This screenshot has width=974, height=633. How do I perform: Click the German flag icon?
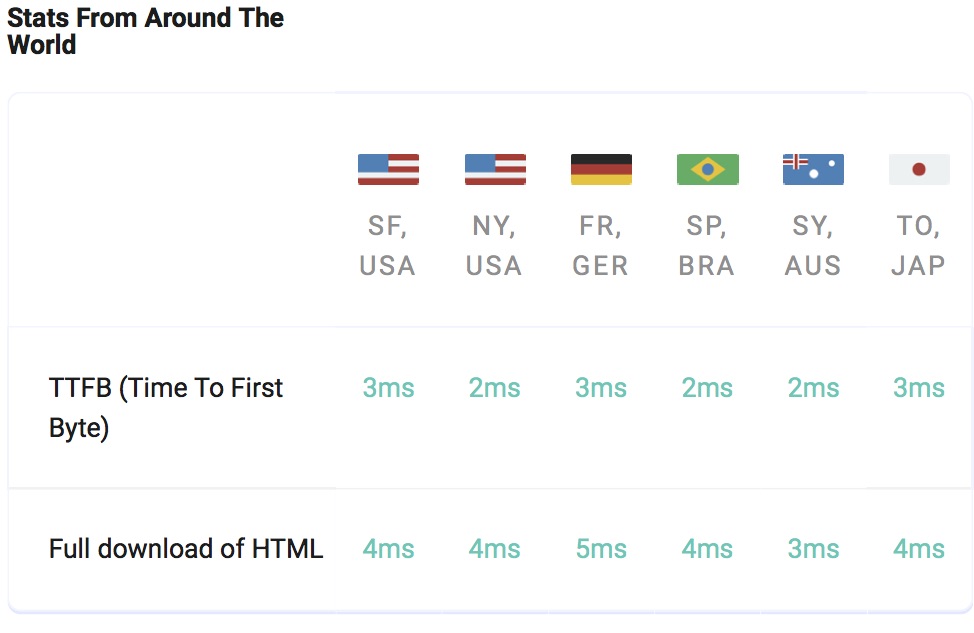(x=601, y=169)
